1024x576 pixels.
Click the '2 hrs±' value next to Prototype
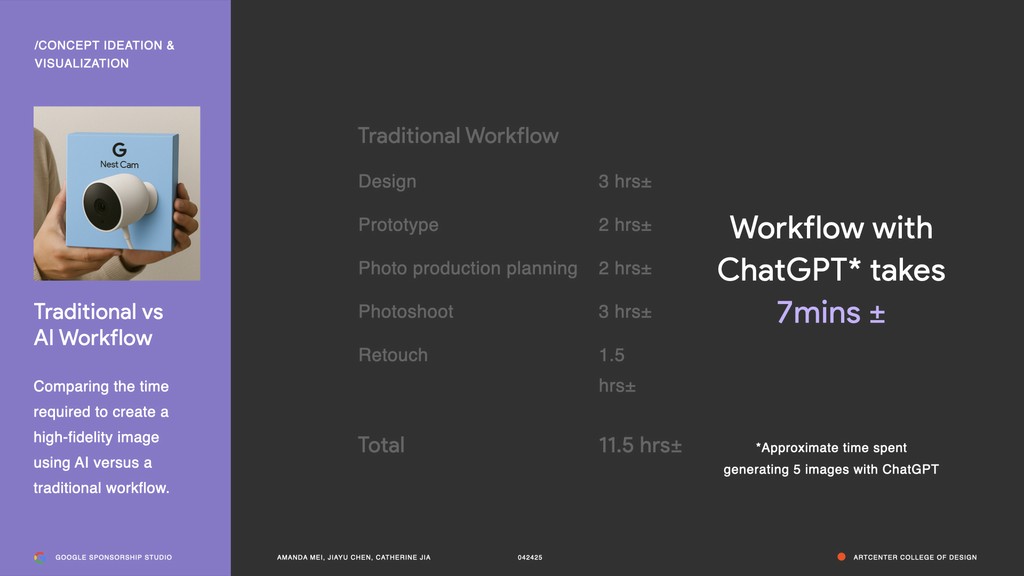pyautogui.click(x=625, y=225)
